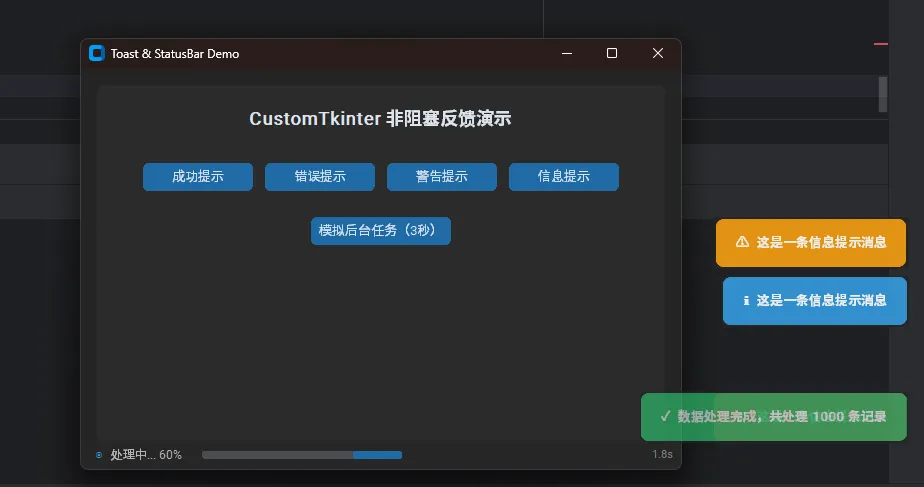Start the 模拟后台任务（3秒） button
Image resolution: width=924 pixels, height=487 pixels.
pos(381,231)
